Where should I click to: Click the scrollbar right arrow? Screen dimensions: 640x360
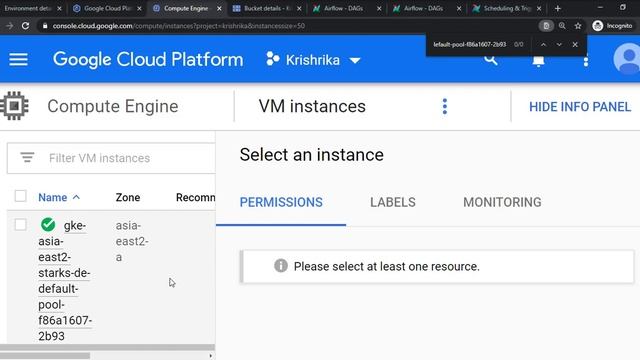tap(211, 356)
